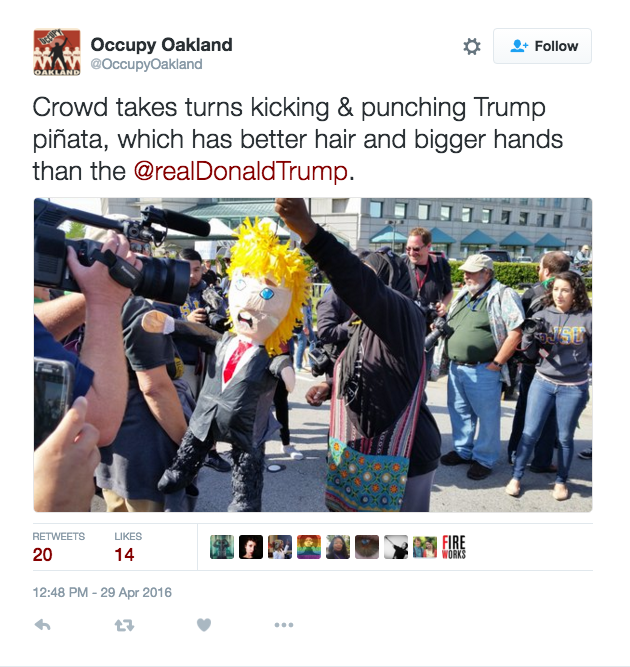Open the @OccupyOakland handle link
Image resolution: width=630 pixels, height=667 pixels.
point(146,64)
